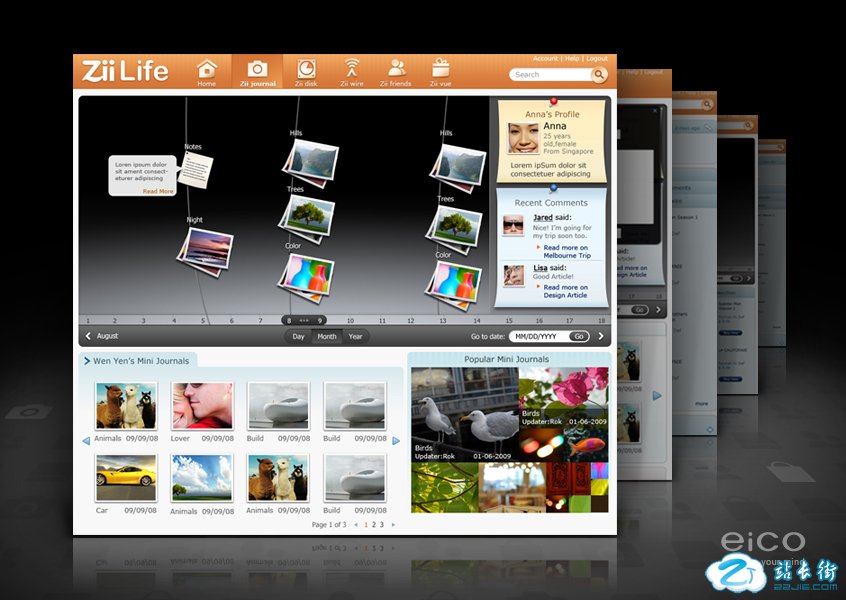The width and height of the screenshot is (846, 600).
Task: Go to previous month with August arrow
Action: [x=88, y=337]
